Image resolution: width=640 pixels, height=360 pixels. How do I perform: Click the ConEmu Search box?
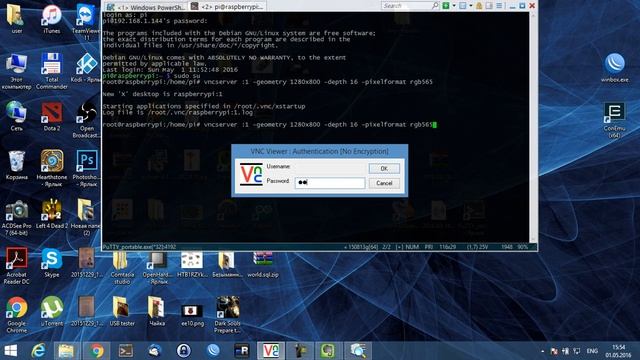coord(410,6)
